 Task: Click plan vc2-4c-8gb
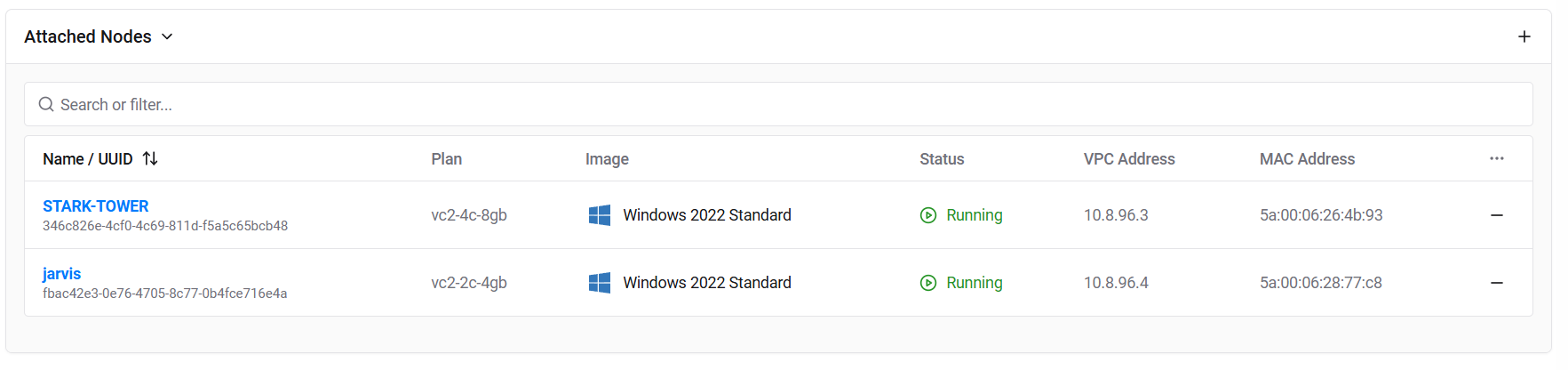click(469, 215)
